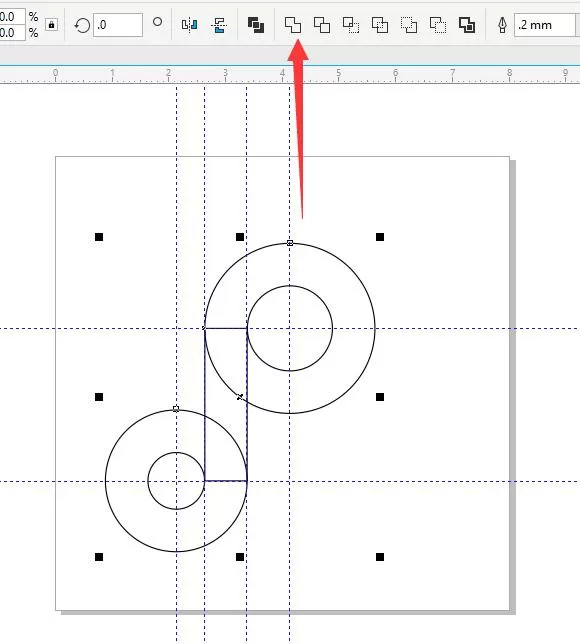The width and height of the screenshot is (580, 644).
Task: Mirror the selection horizontally
Action: 190,25
